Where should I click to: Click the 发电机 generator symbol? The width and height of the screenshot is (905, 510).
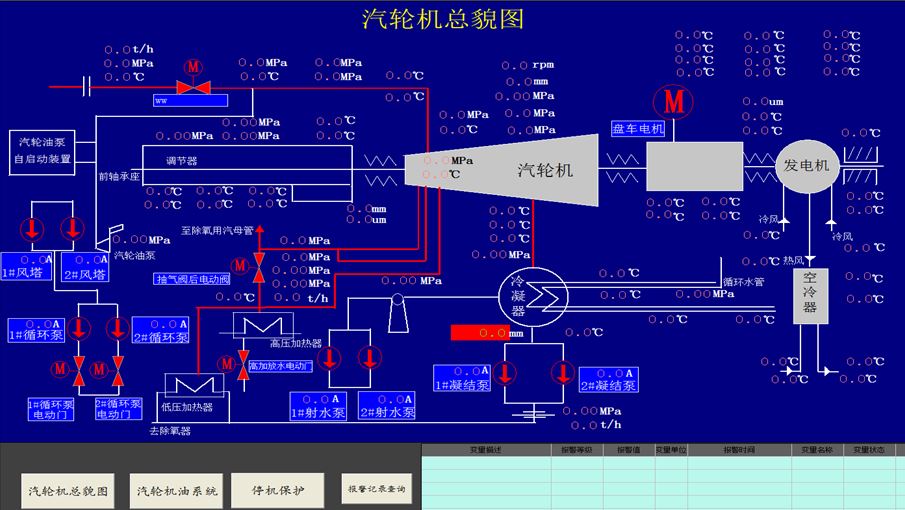(x=806, y=166)
